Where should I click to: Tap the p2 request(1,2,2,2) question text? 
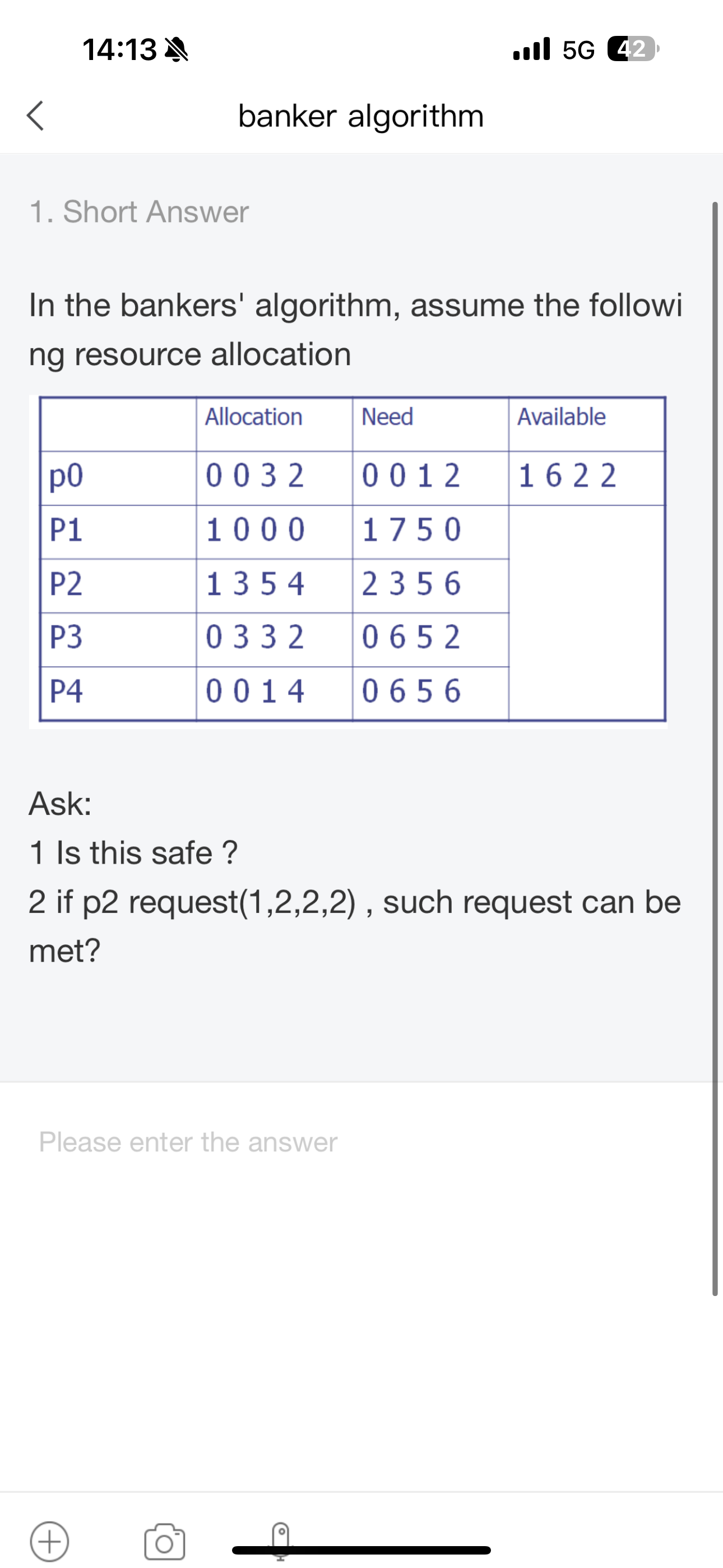(x=354, y=903)
